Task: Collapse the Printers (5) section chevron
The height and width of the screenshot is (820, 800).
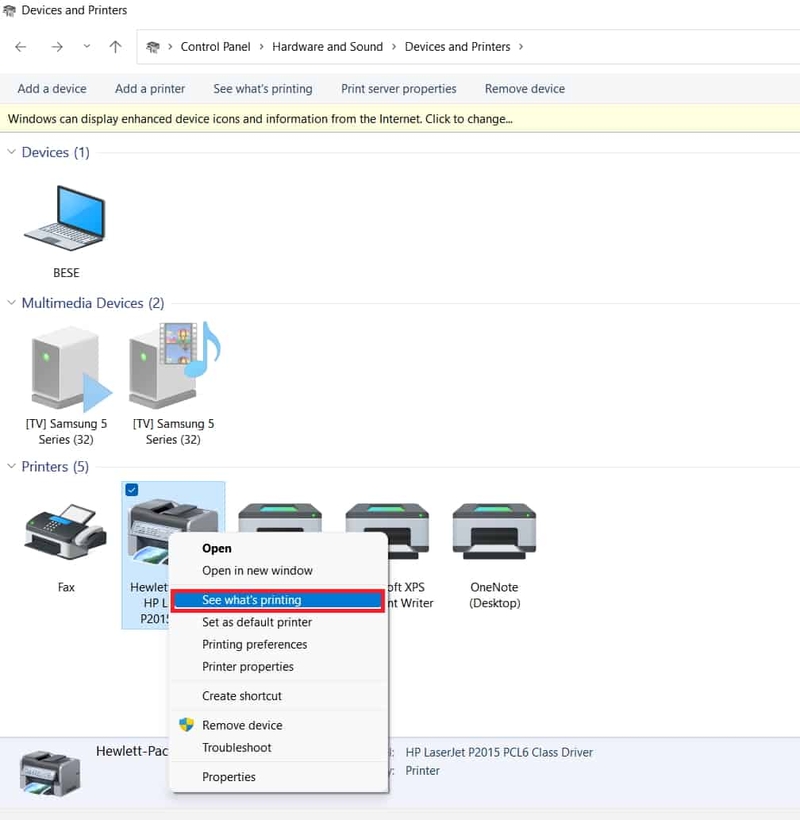Action: coord(11,466)
